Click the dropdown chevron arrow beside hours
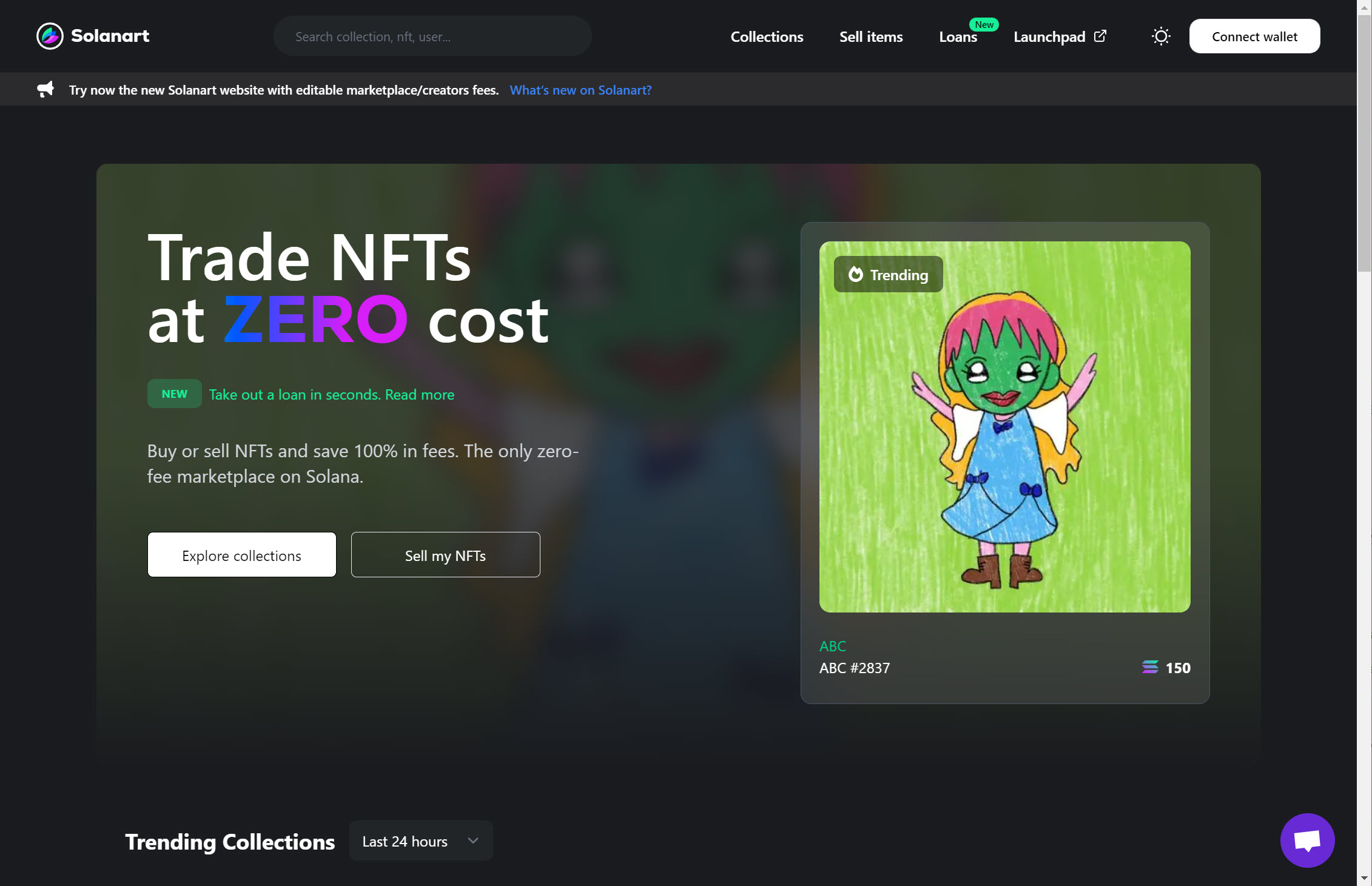 473,841
